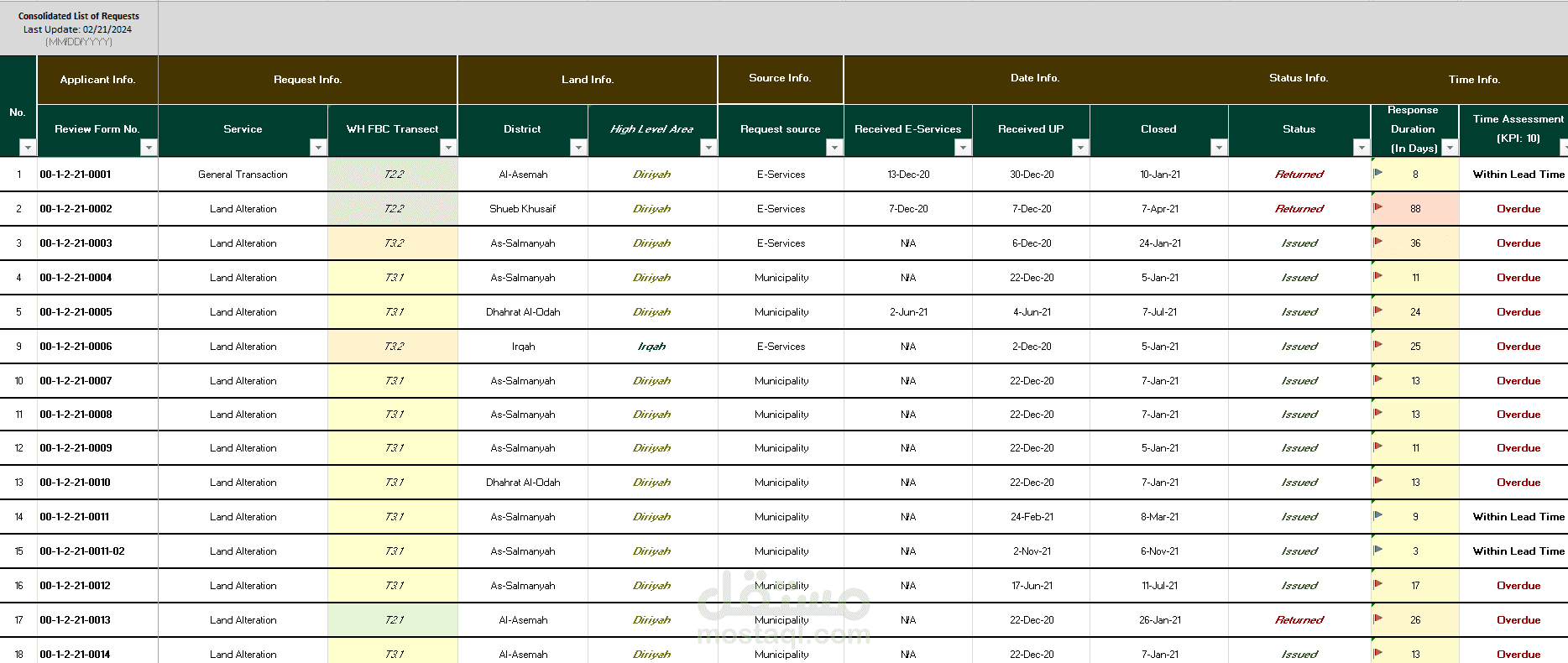Select Dhahrat Al-Odah in row 00-1-2-21-0005
This screenshot has width=1568, height=663.
point(523,312)
